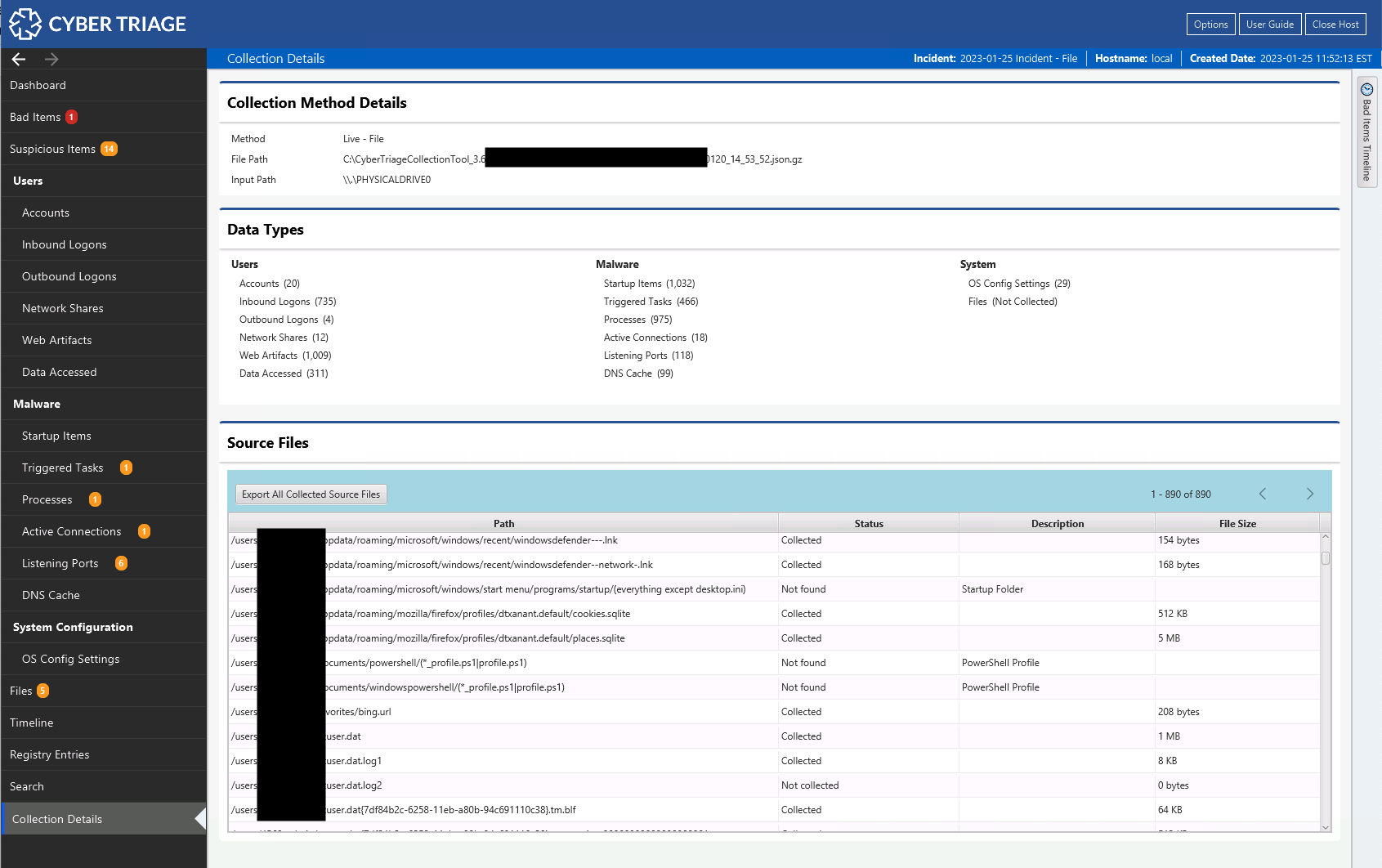Image resolution: width=1382 pixels, height=868 pixels.
Task: Open Startup Items in the sidebar
Action: (x=104, y=436)
